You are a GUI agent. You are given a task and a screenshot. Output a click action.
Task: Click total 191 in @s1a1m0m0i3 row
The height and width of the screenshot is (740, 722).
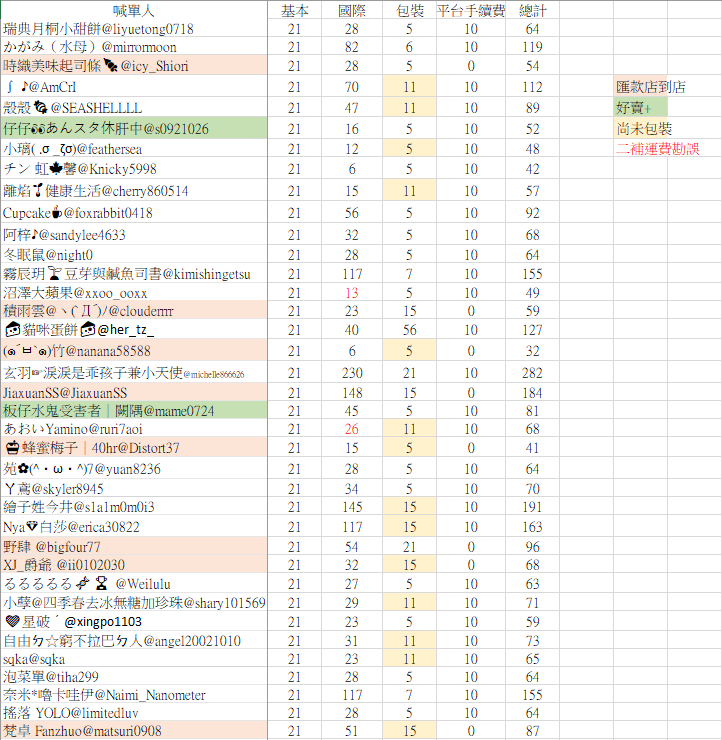click(x=532, y=507)
